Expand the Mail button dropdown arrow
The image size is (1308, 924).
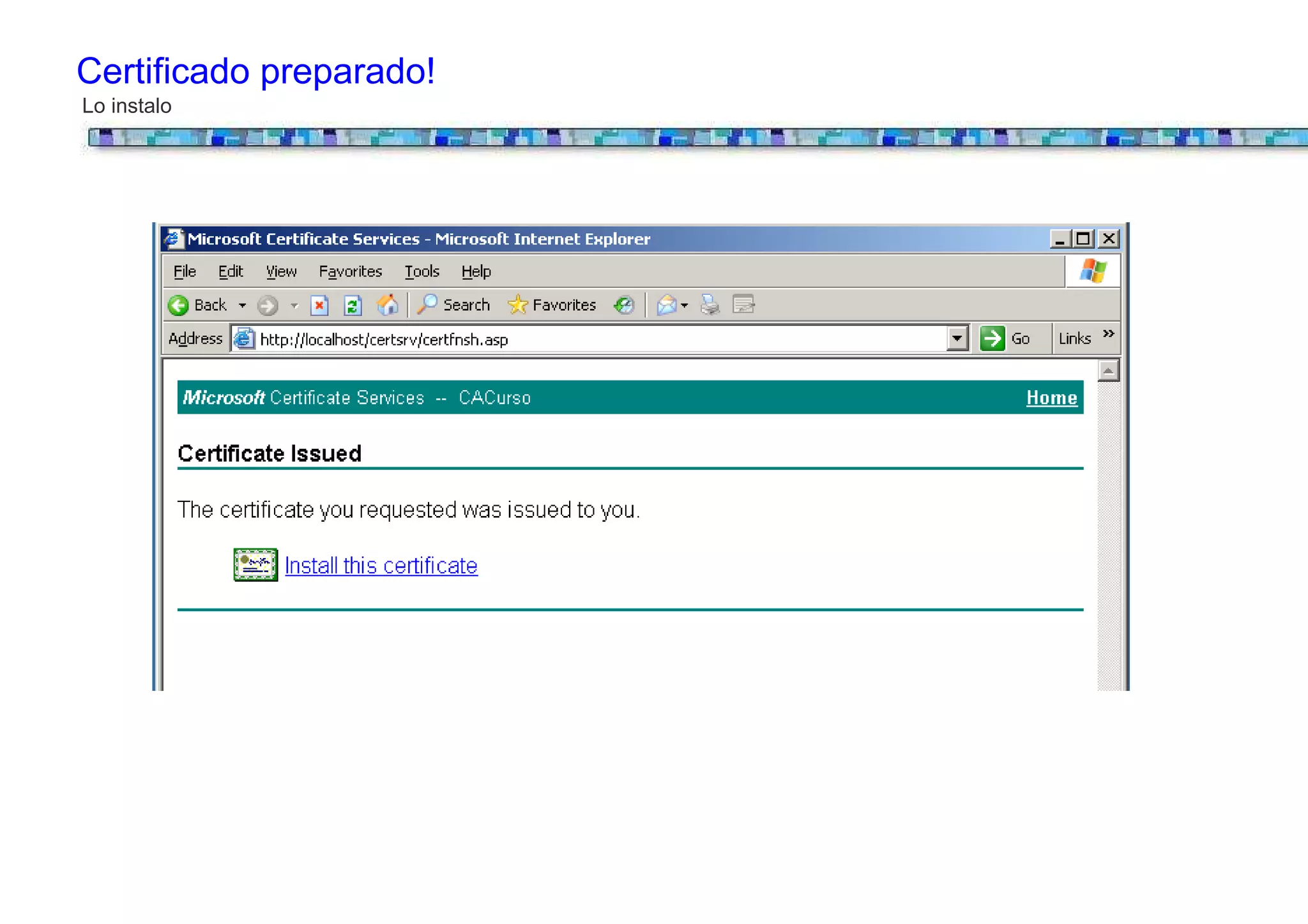pyautogui.click(x=685, y=306)
